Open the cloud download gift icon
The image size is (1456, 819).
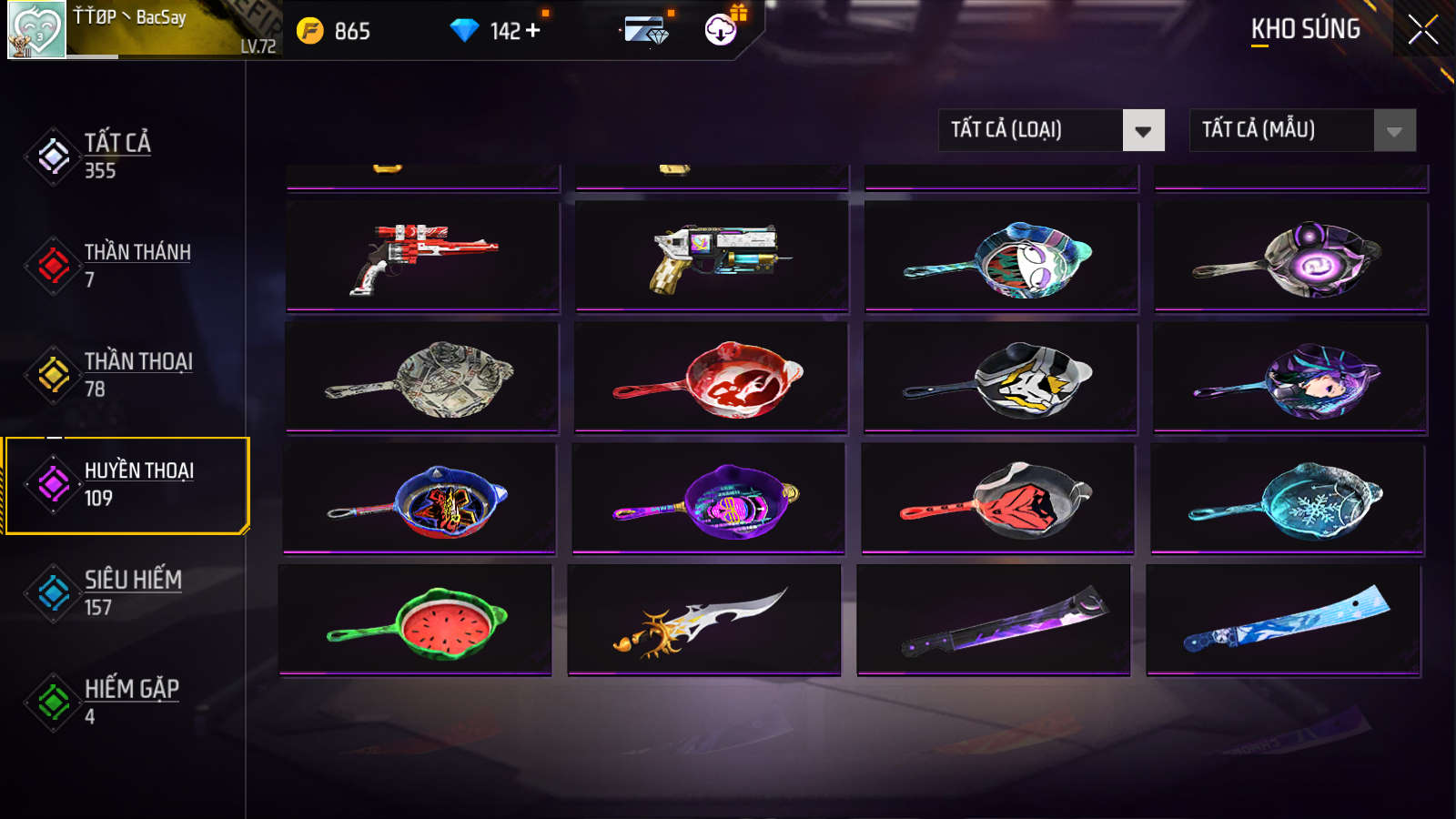721,30
